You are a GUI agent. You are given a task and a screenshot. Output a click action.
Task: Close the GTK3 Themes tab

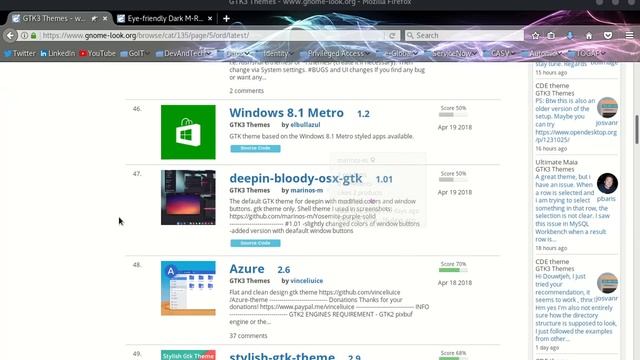coord(105,18)
